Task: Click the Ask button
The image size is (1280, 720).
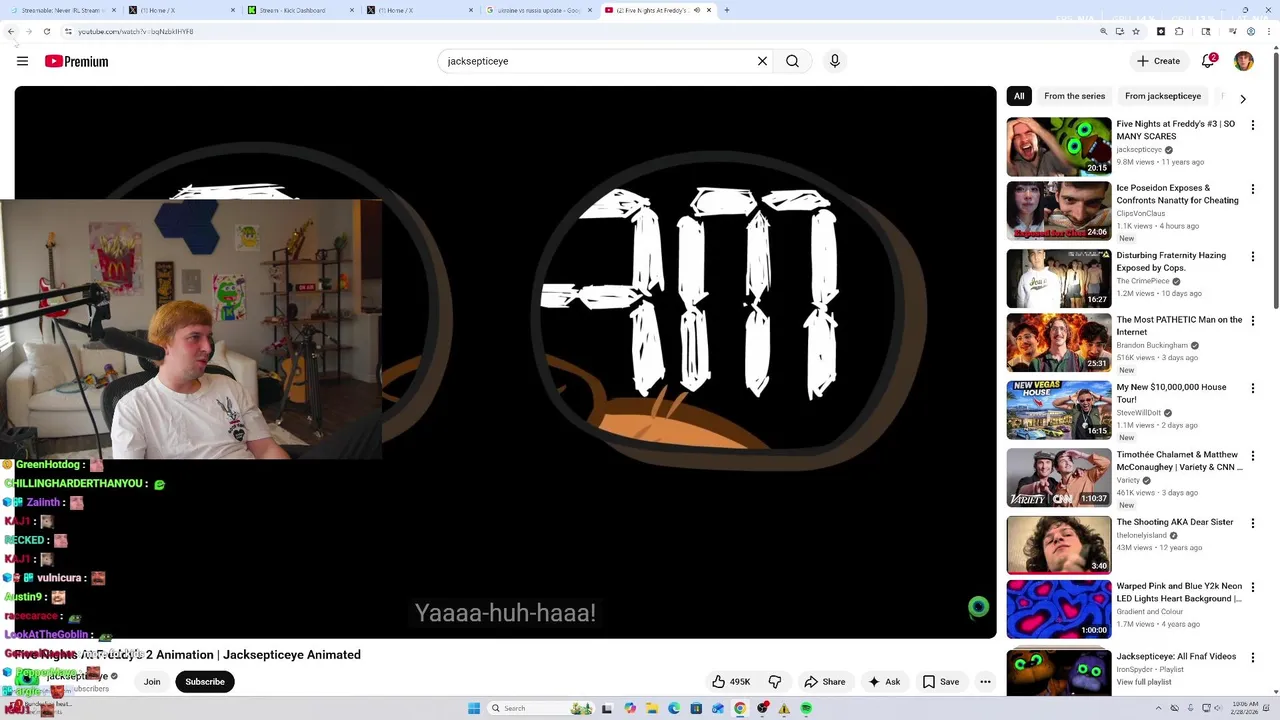Action: [x=884, y=682]
